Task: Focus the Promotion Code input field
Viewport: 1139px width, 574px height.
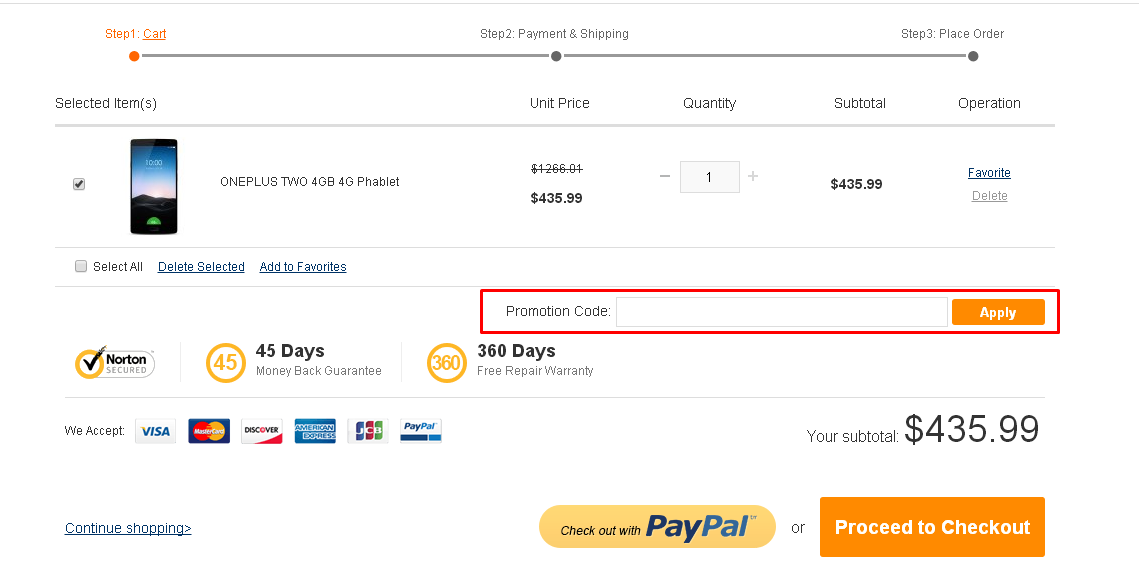Action: [781, 312]
